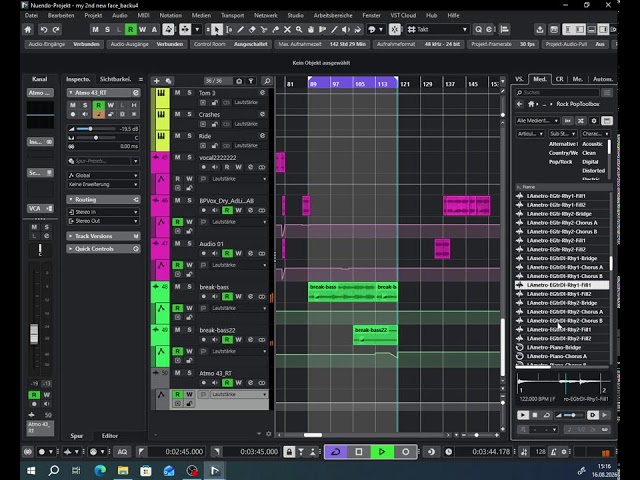Solo the Ride track

pyautogui.click(x=189, y=136)
